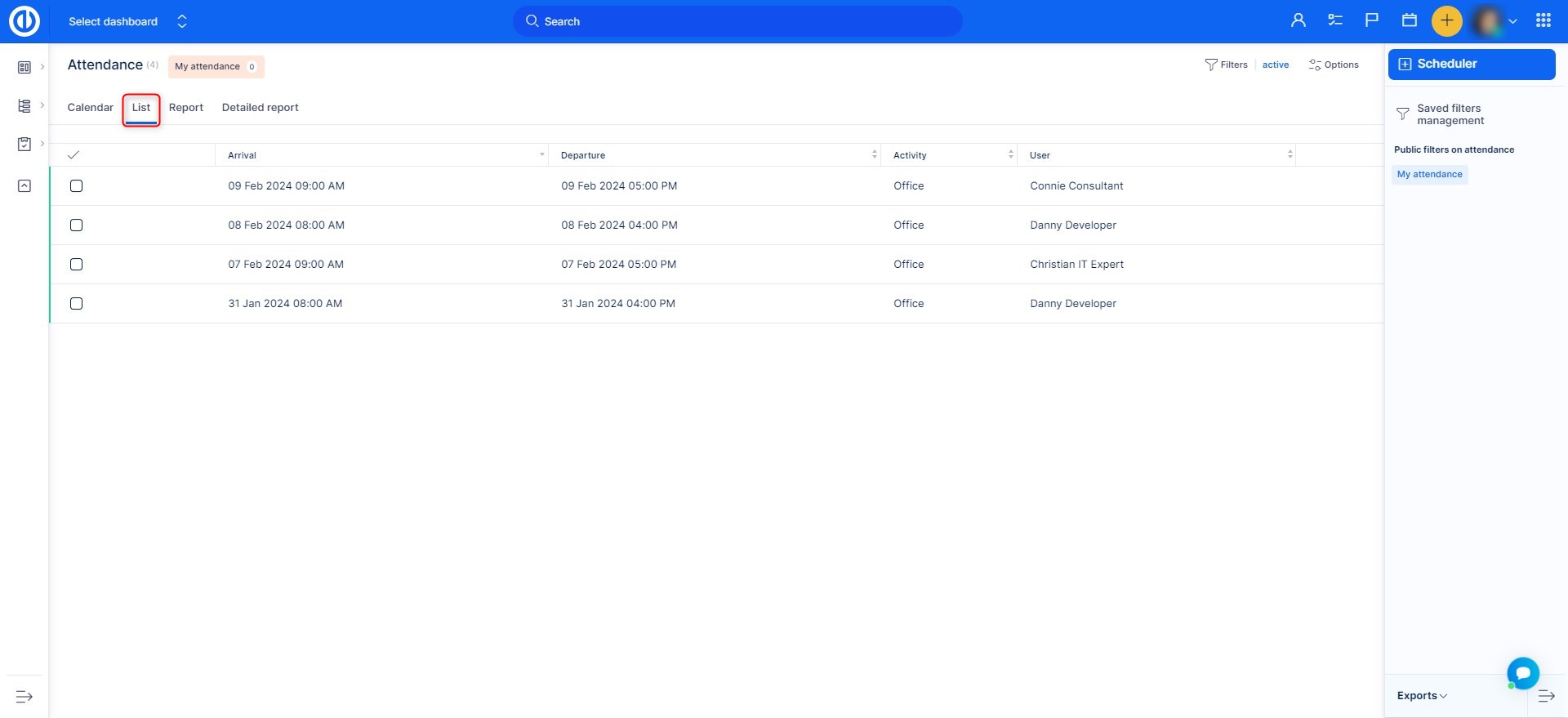Open the flag icon in header
The width and height of the screenshot is (1568, 718).
(x=1372, y=21)
